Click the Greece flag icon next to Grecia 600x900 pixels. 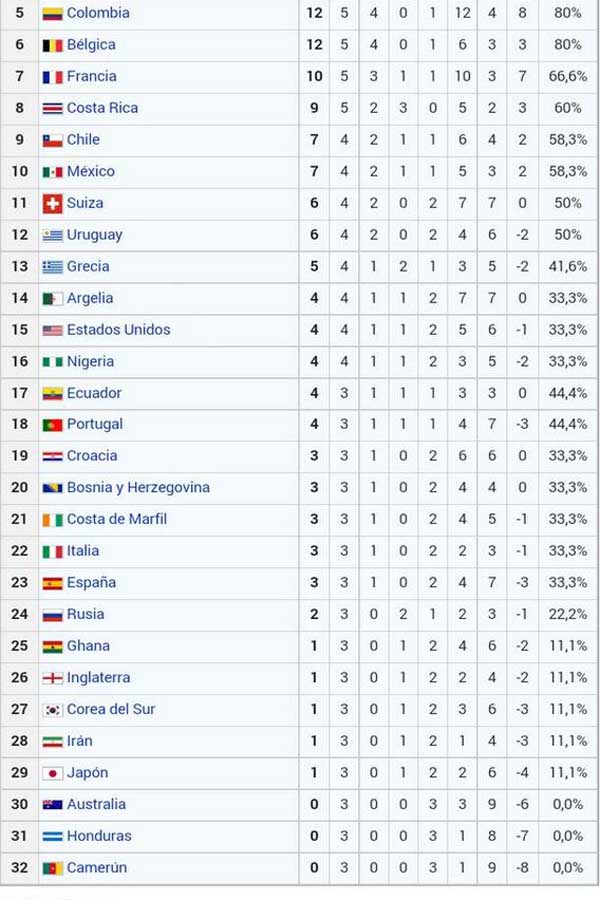click(52, 267)
